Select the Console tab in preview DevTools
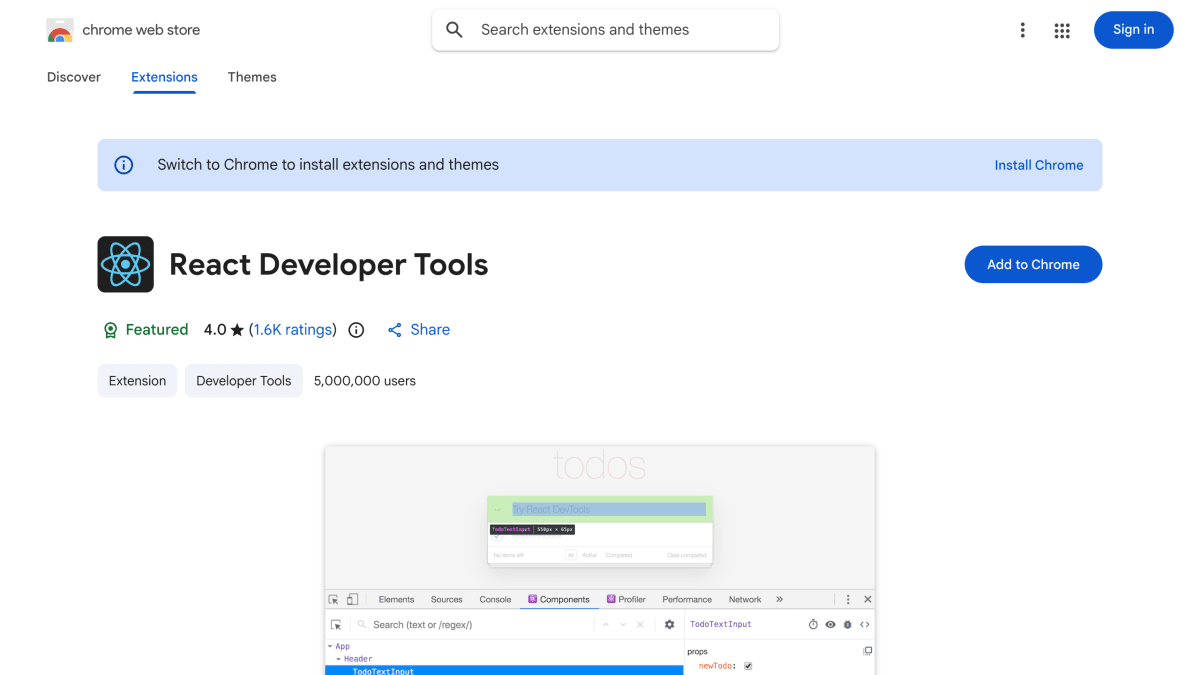The image size is (1200, 675). 495,600
